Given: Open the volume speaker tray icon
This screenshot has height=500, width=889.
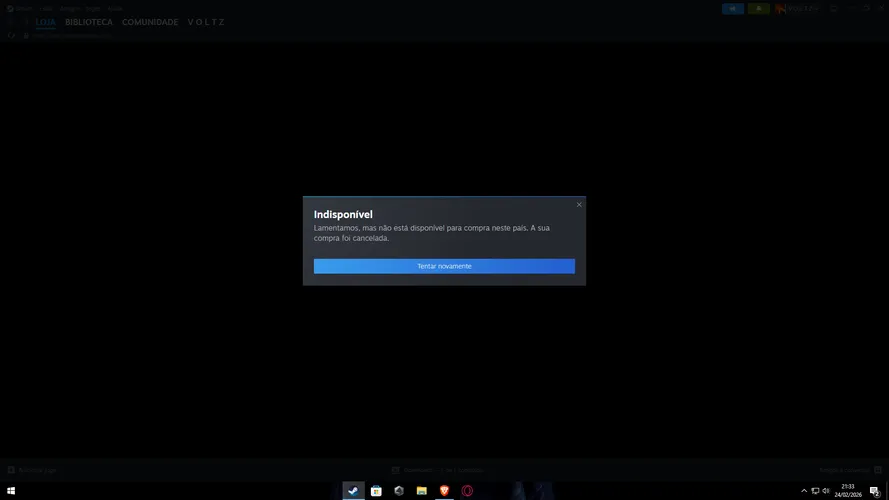Looking at the screenshot, I should [x=826, y=491].
